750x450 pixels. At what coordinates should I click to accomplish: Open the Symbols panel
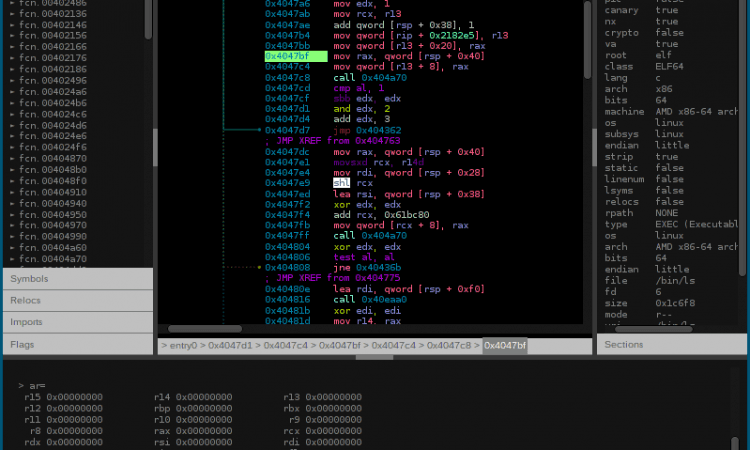[78, 279]
